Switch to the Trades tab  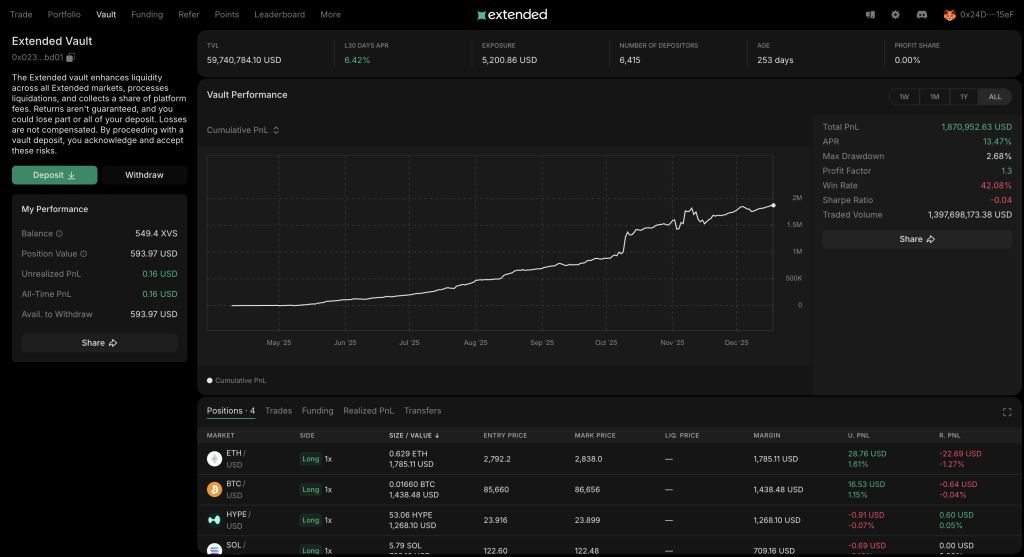coord(278,411)
